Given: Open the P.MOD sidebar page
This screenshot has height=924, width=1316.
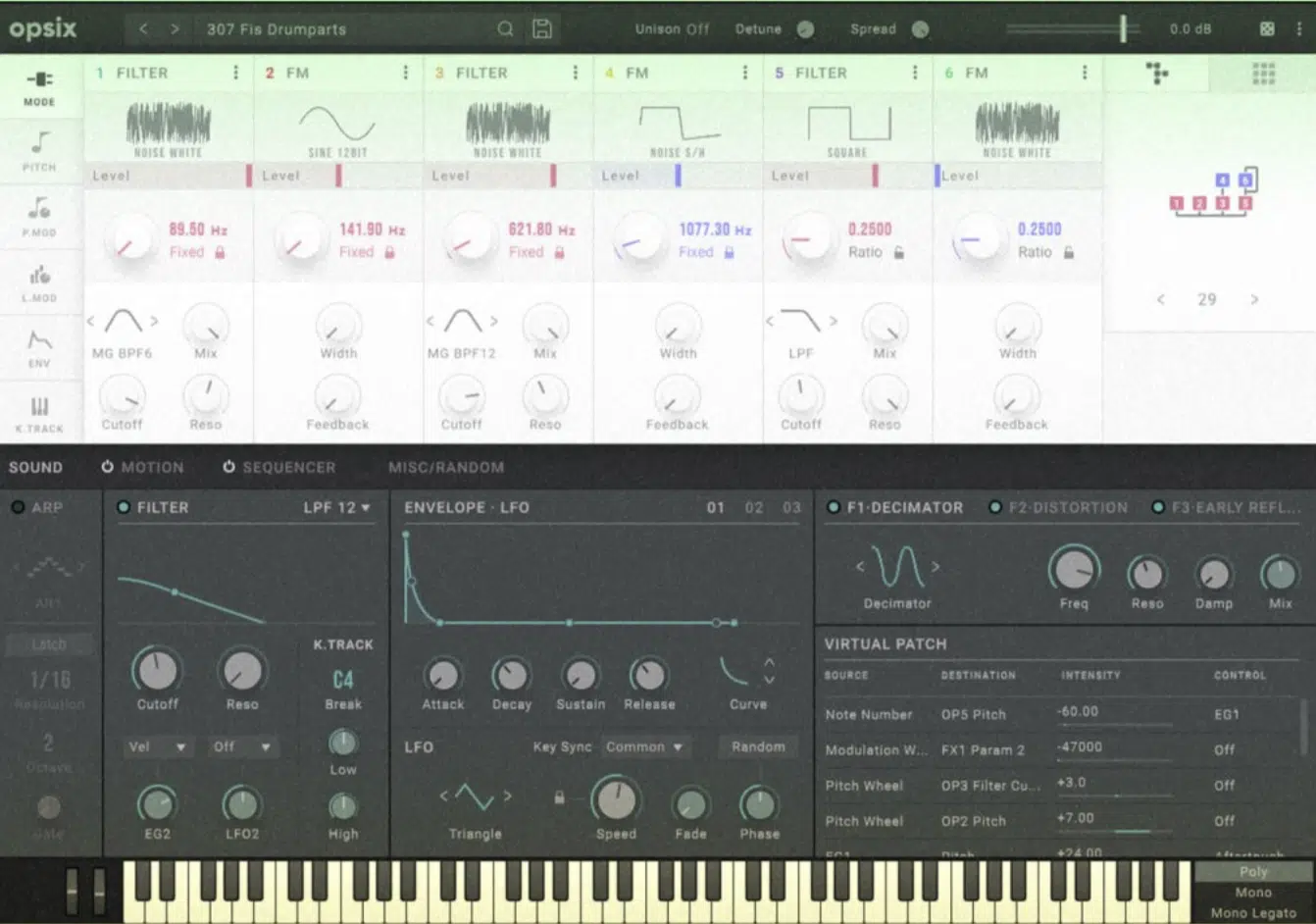Looking at the screenshot, I should [39, 217].
